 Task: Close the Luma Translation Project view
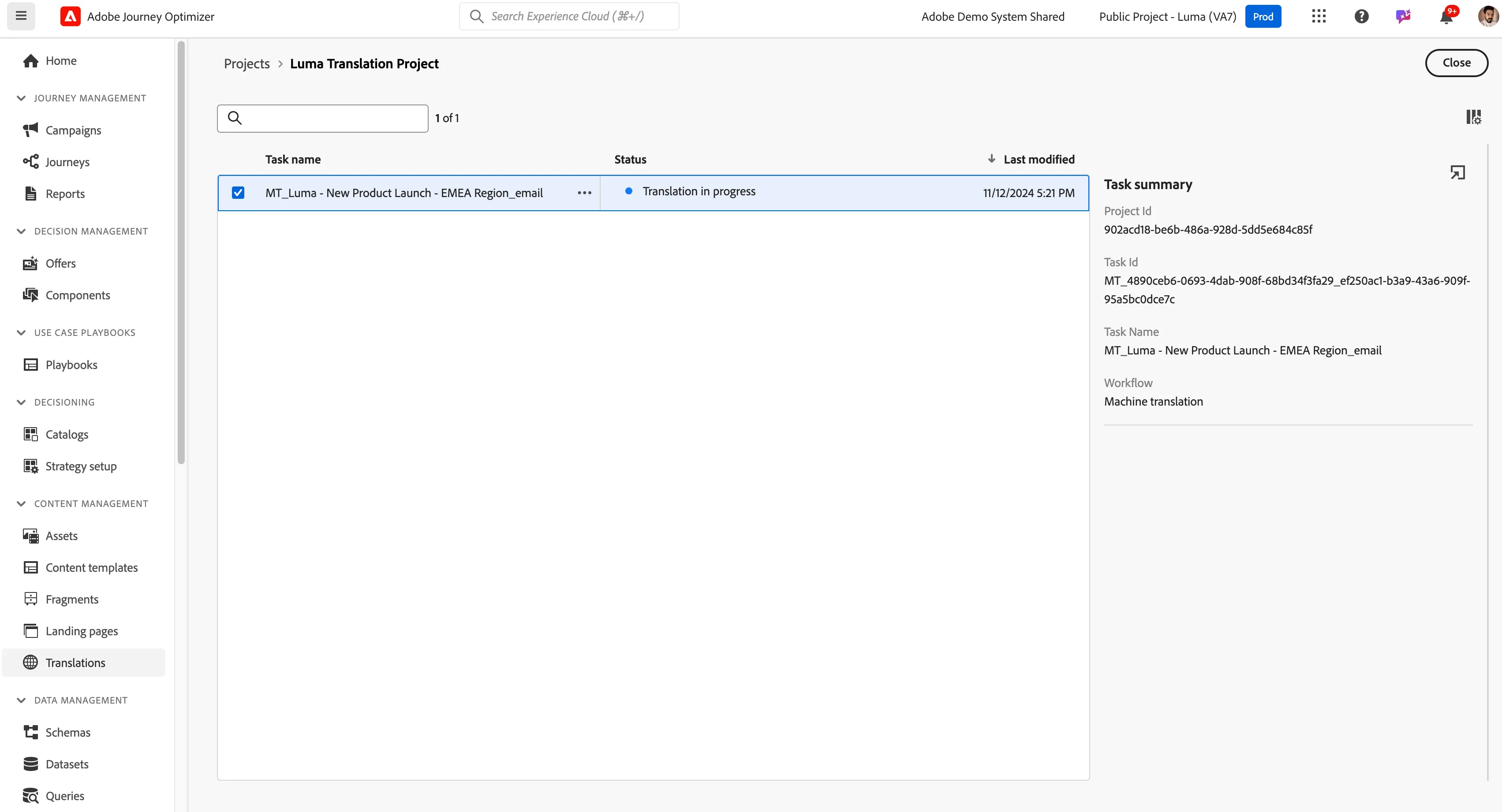point(1457,63)
